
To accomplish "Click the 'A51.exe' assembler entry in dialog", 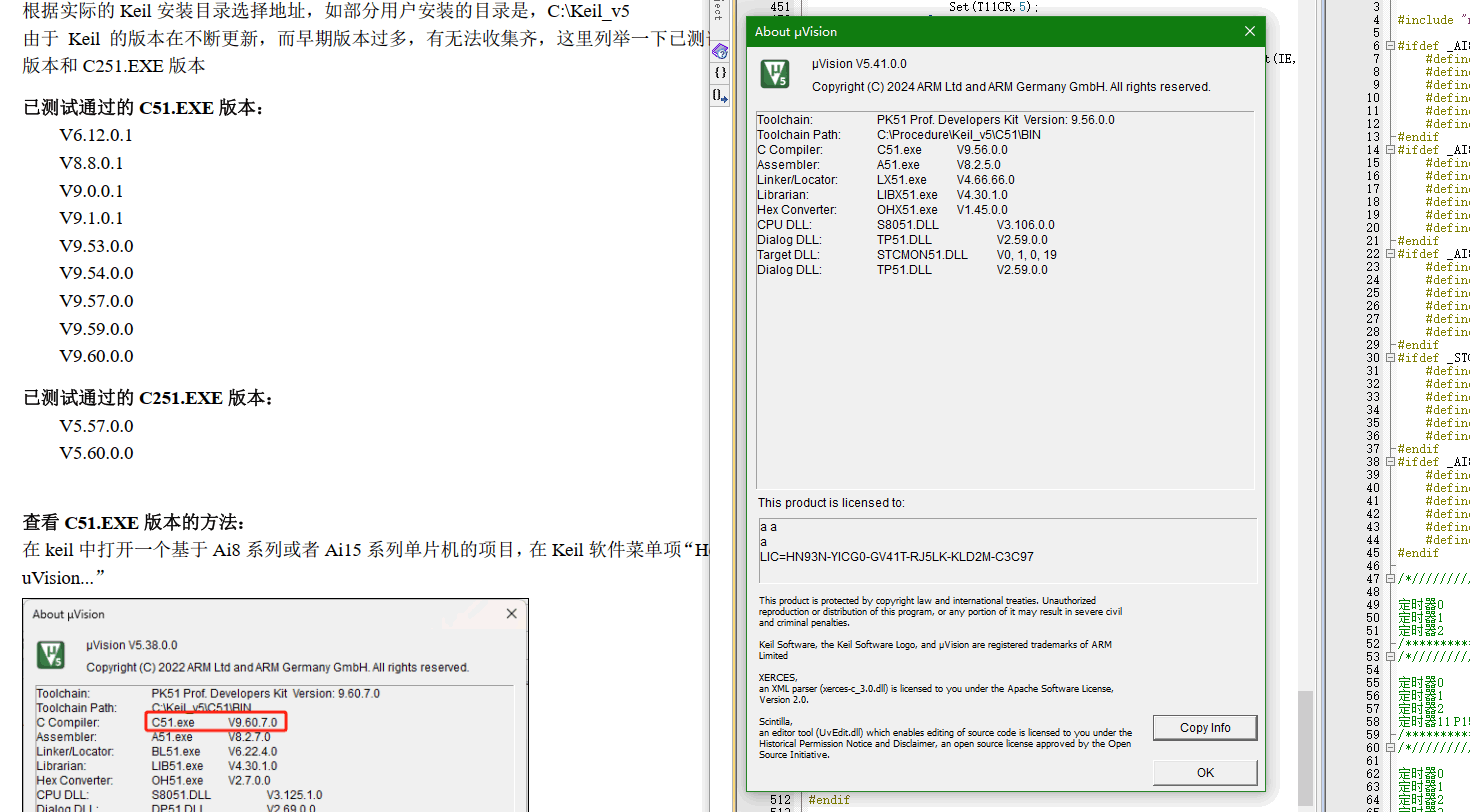I will coord(898,165).
